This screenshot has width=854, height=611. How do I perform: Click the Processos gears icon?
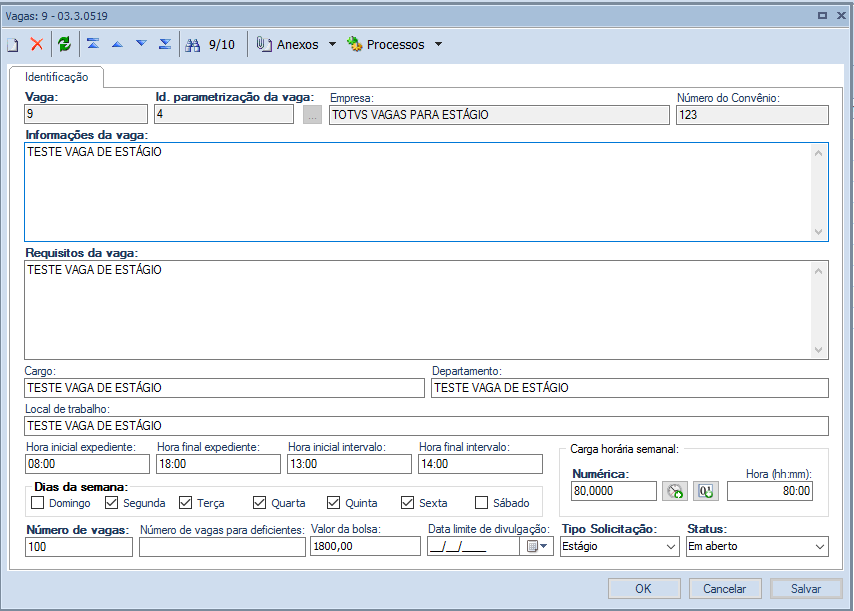pos(355,44)
